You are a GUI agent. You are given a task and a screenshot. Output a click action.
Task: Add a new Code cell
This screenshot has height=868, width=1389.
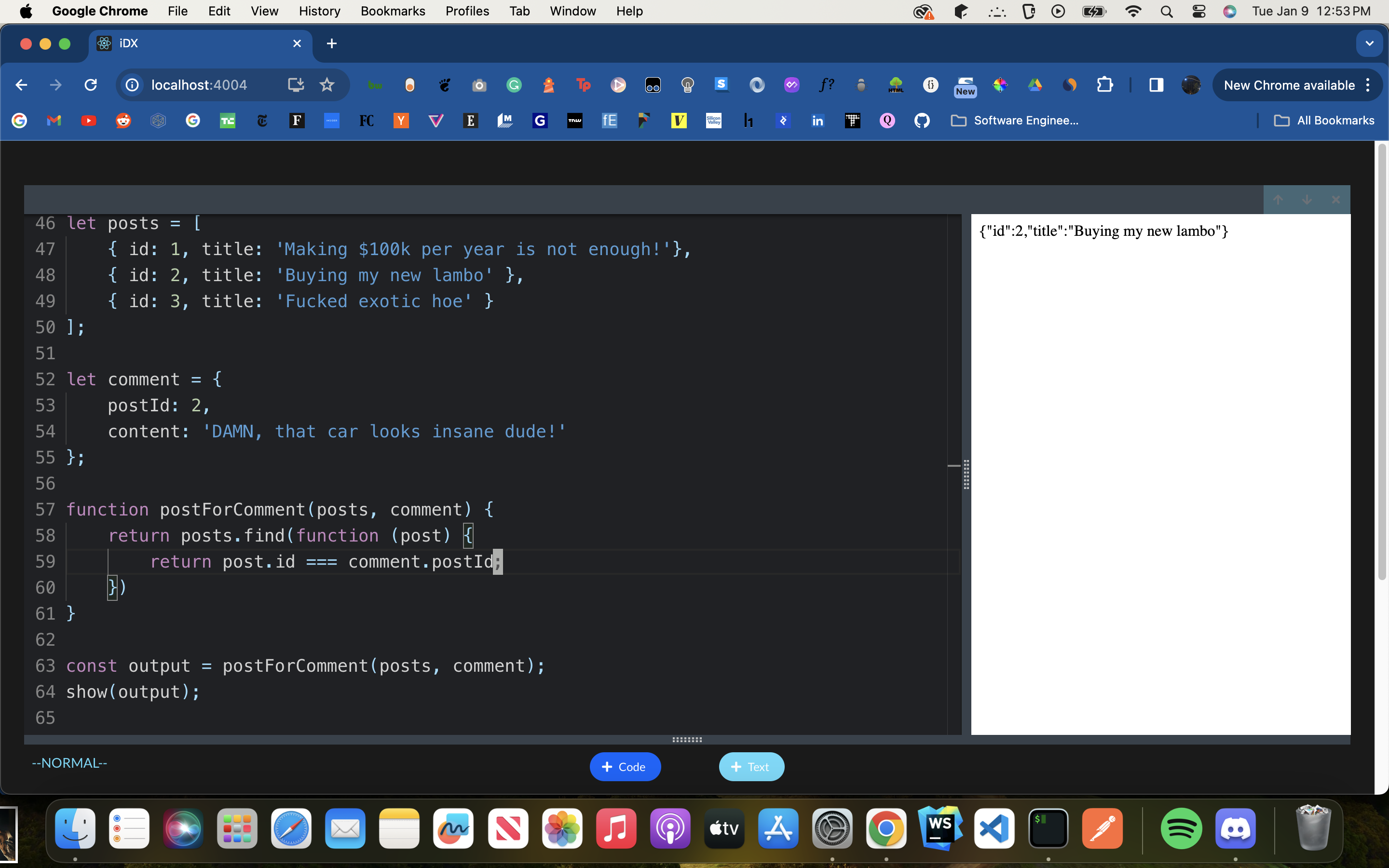625,767
